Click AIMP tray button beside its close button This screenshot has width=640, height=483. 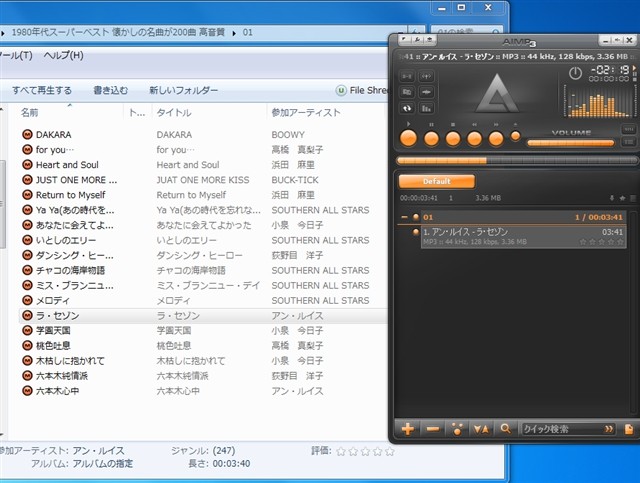pos(618,40)
